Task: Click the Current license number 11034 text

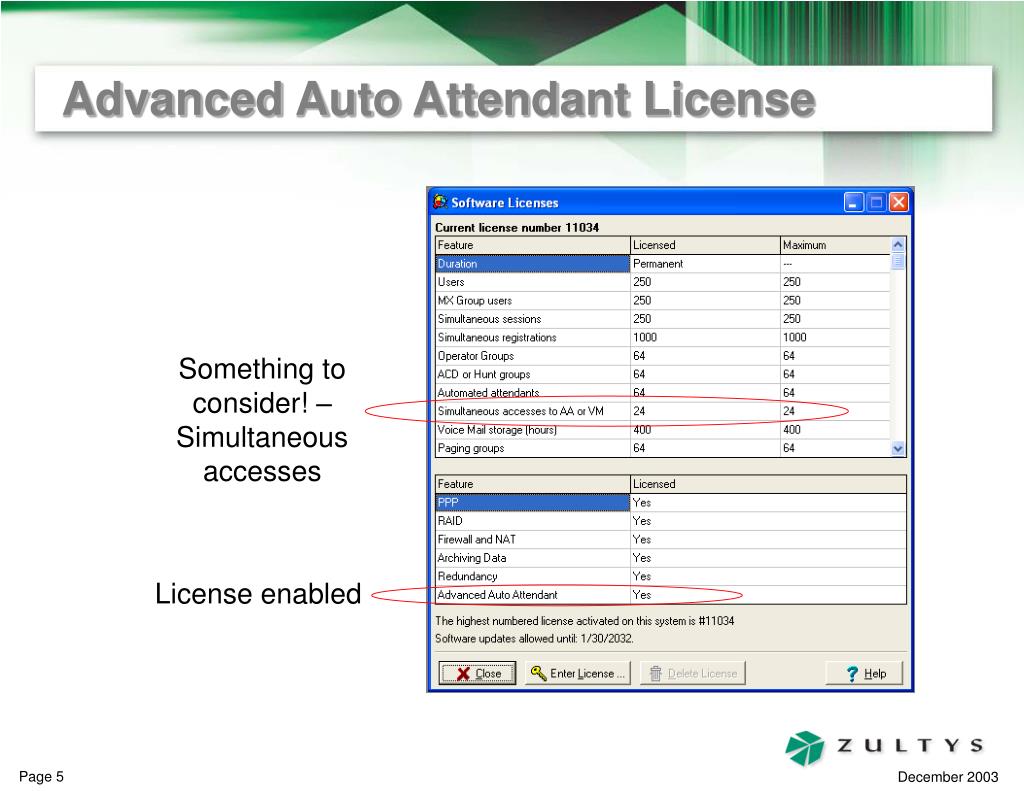Action: (x=517, y=227)
